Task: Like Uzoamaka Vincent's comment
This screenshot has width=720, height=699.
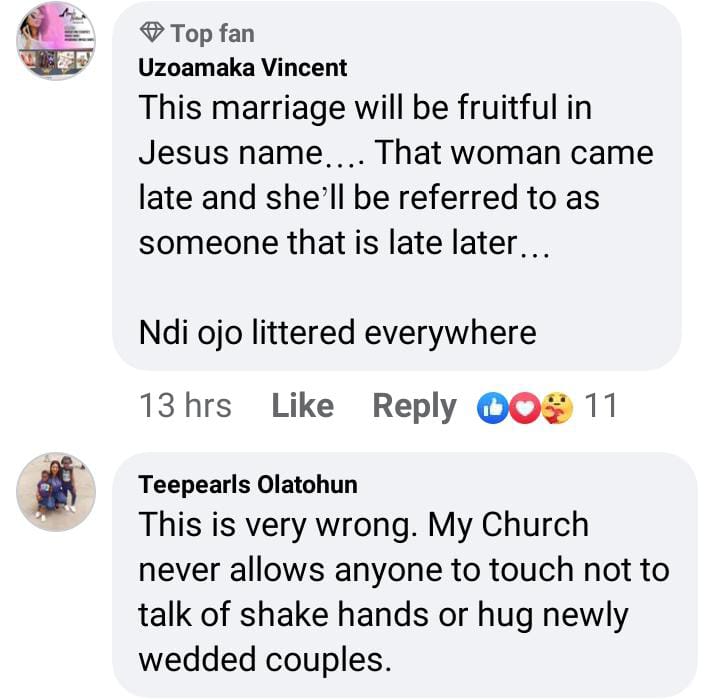Action: pos(302,406)
